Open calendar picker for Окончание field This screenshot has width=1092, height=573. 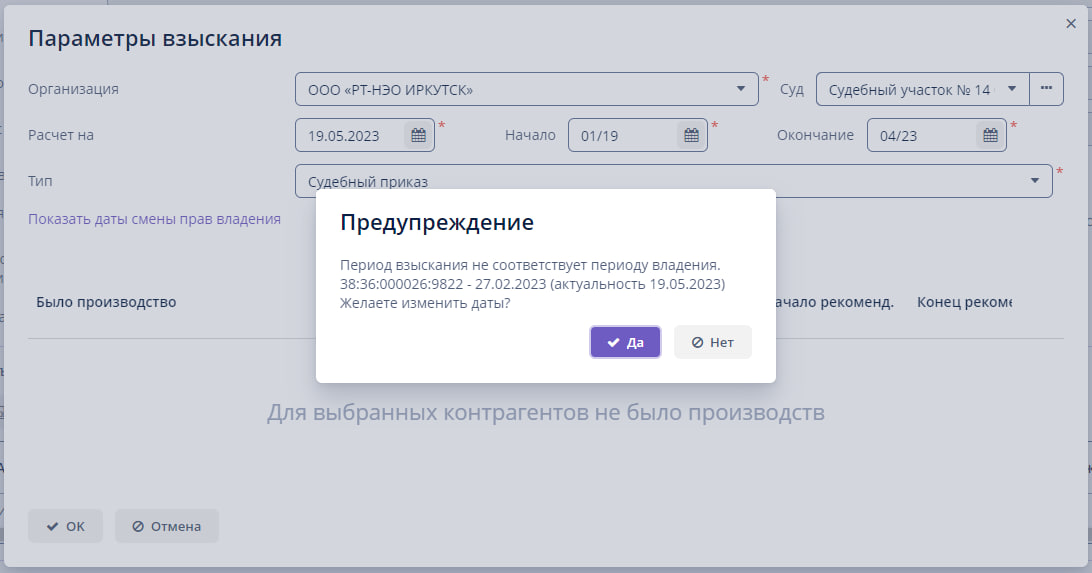(990, 136)
